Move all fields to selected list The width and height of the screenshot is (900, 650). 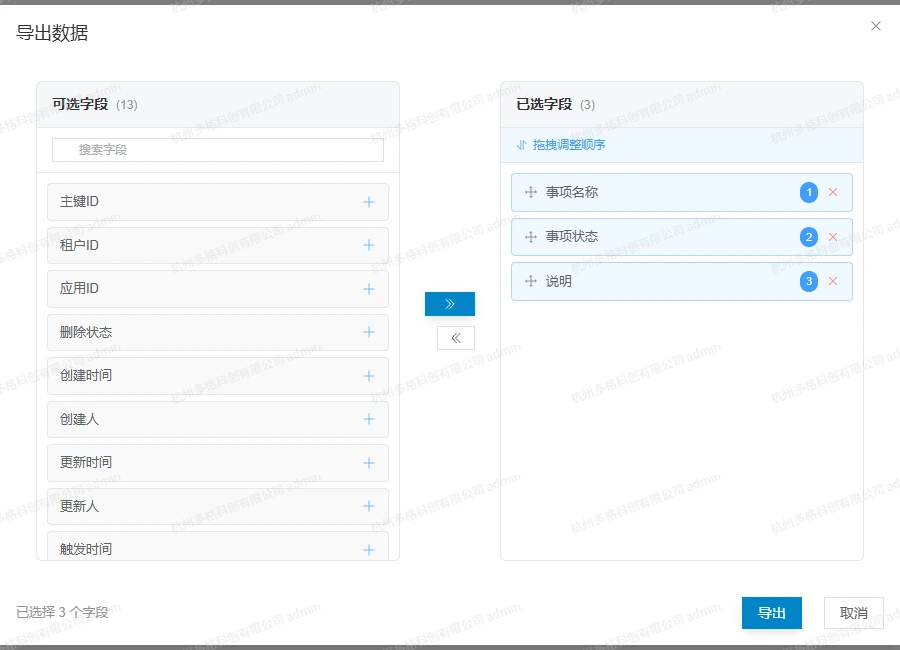coord(449,304)
